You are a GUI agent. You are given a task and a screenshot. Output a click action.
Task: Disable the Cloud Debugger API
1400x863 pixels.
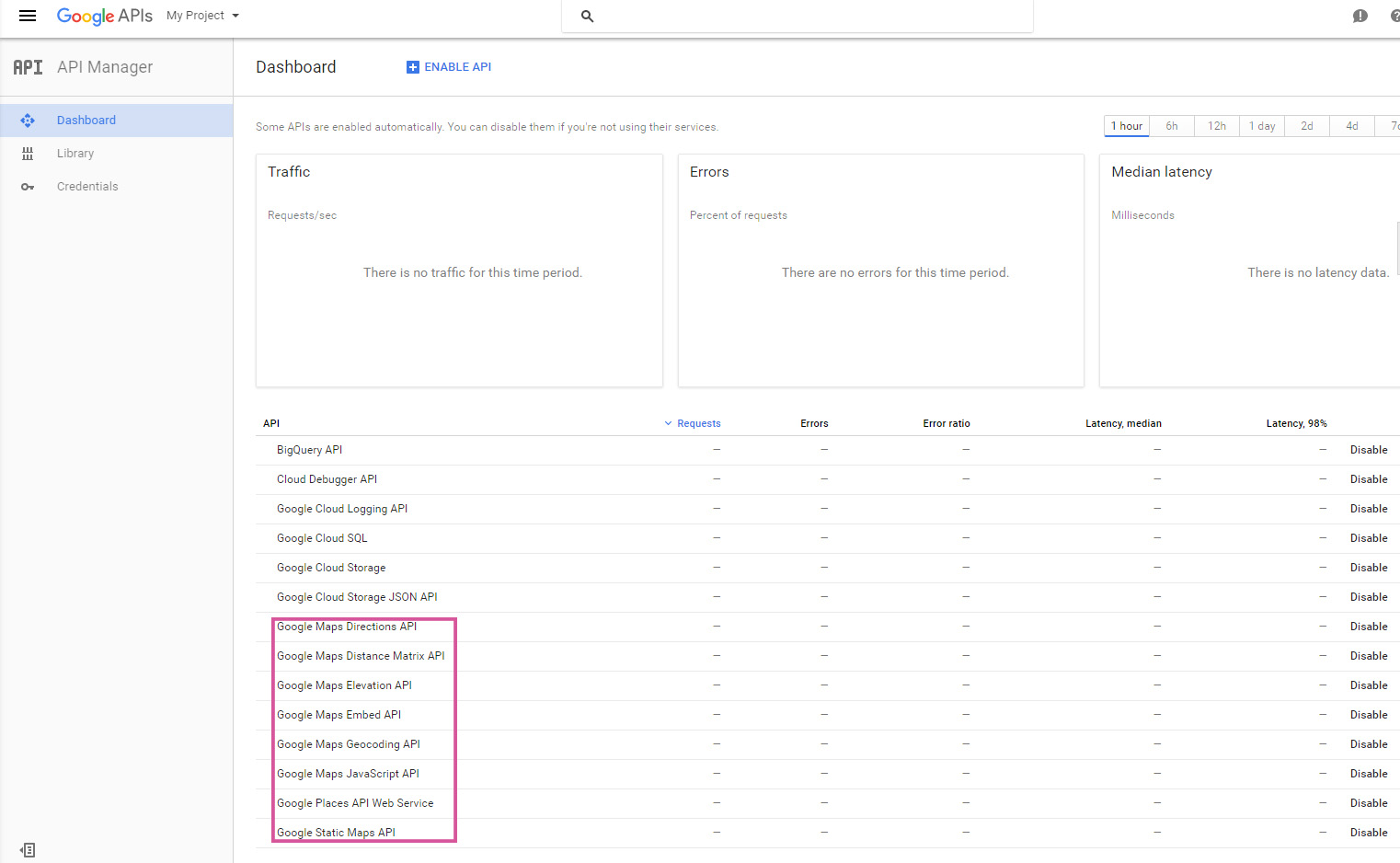pos(1369,479)
